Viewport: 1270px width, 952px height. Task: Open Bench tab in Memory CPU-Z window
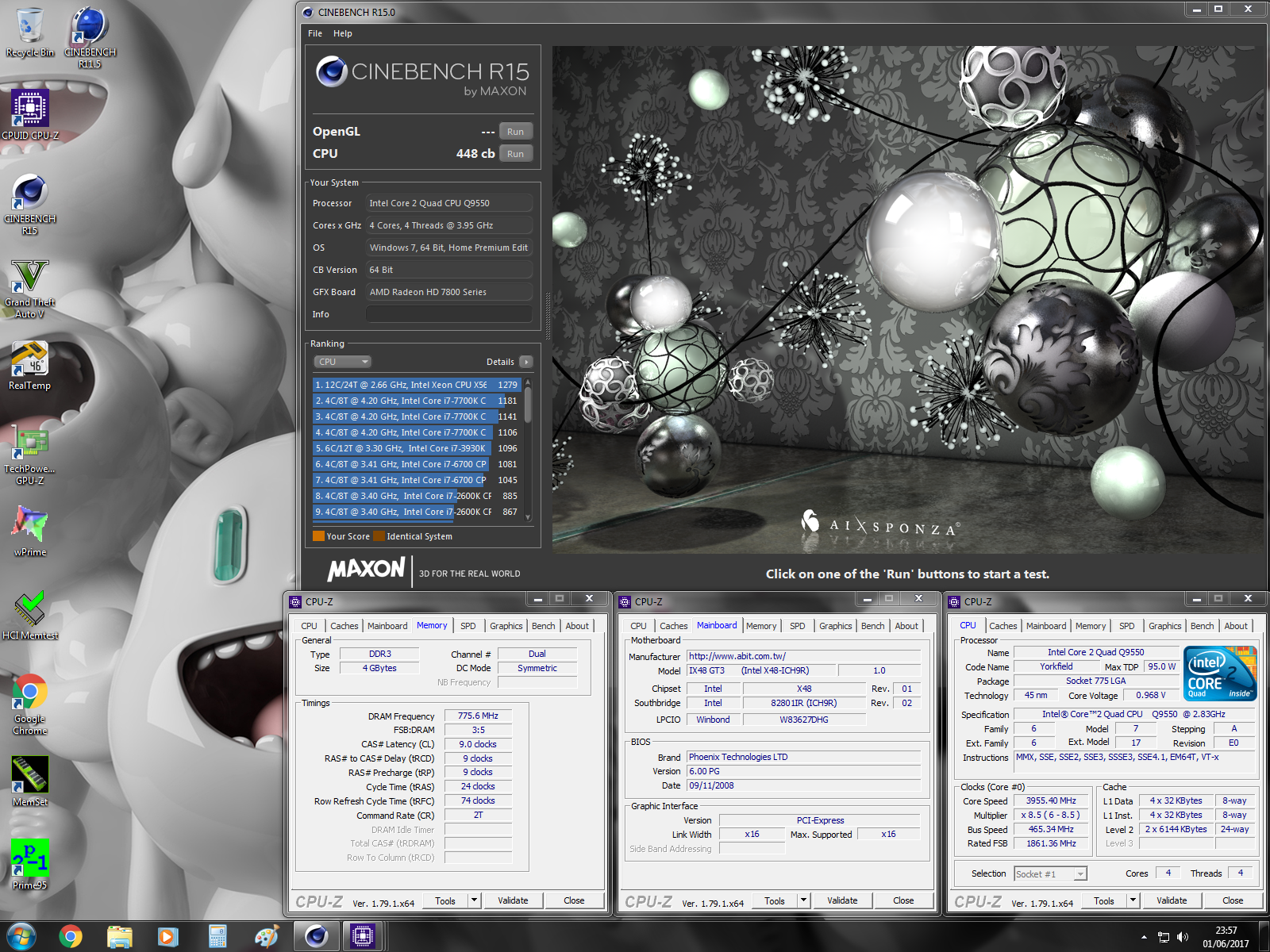click(x=544, y=626)
